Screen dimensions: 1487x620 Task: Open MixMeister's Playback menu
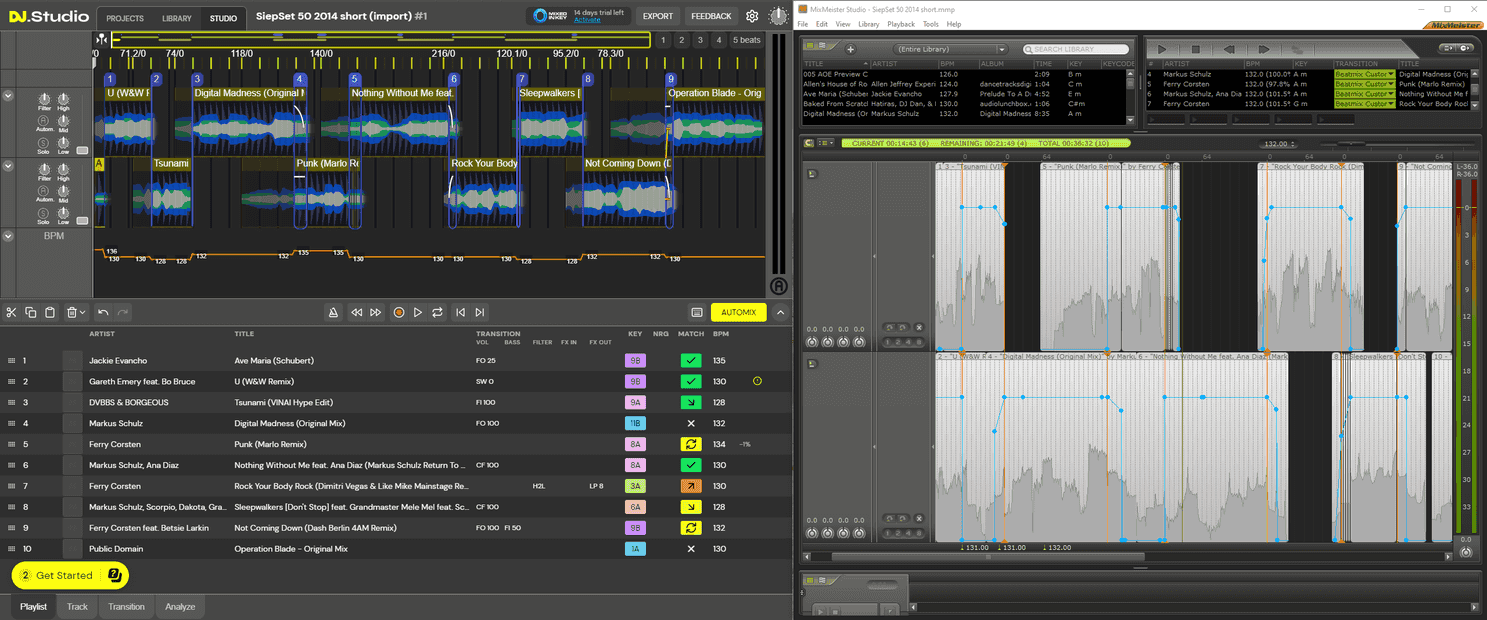[900, 23]
